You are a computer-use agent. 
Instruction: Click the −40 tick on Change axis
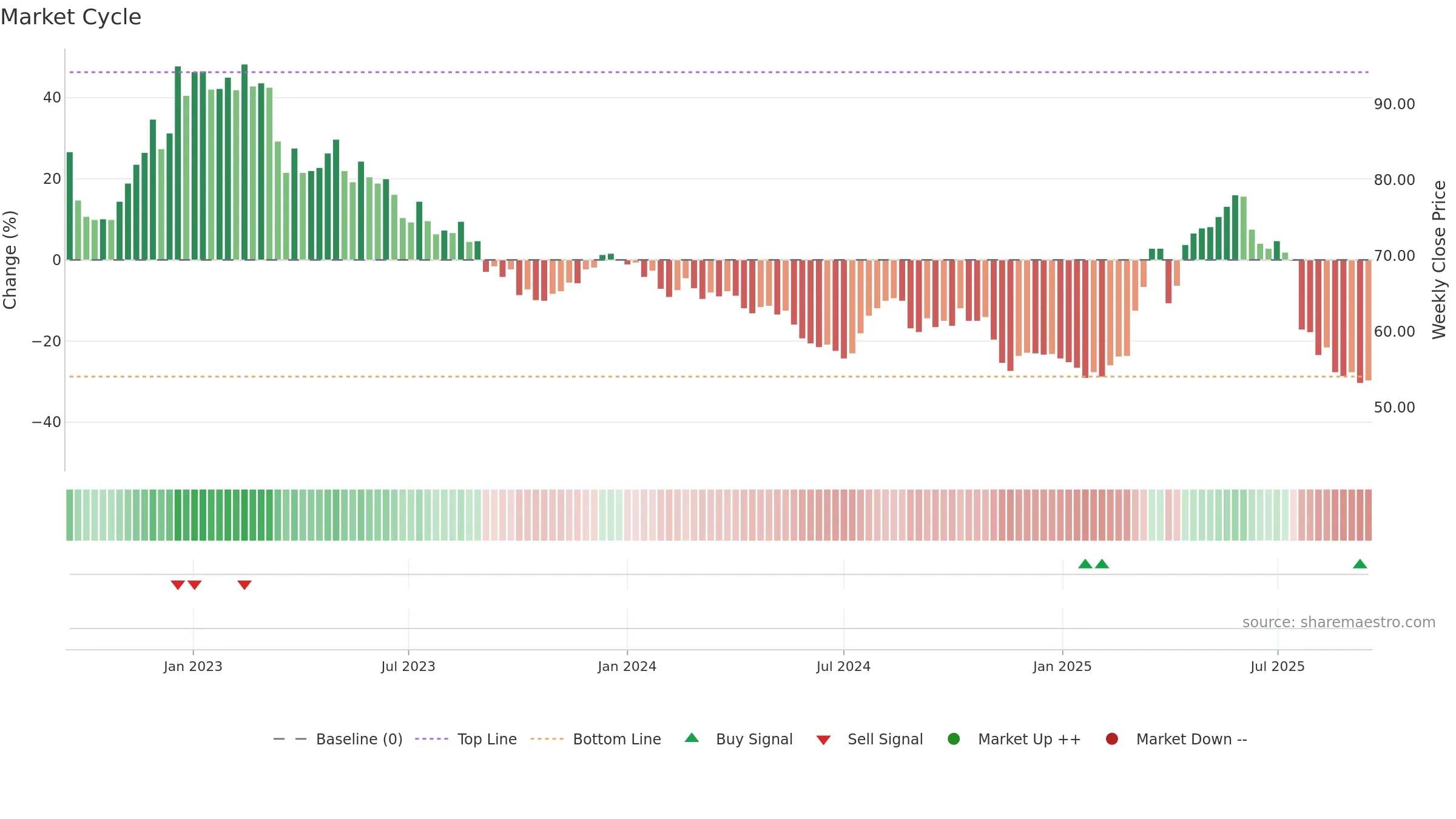click(x=47, y=422)
